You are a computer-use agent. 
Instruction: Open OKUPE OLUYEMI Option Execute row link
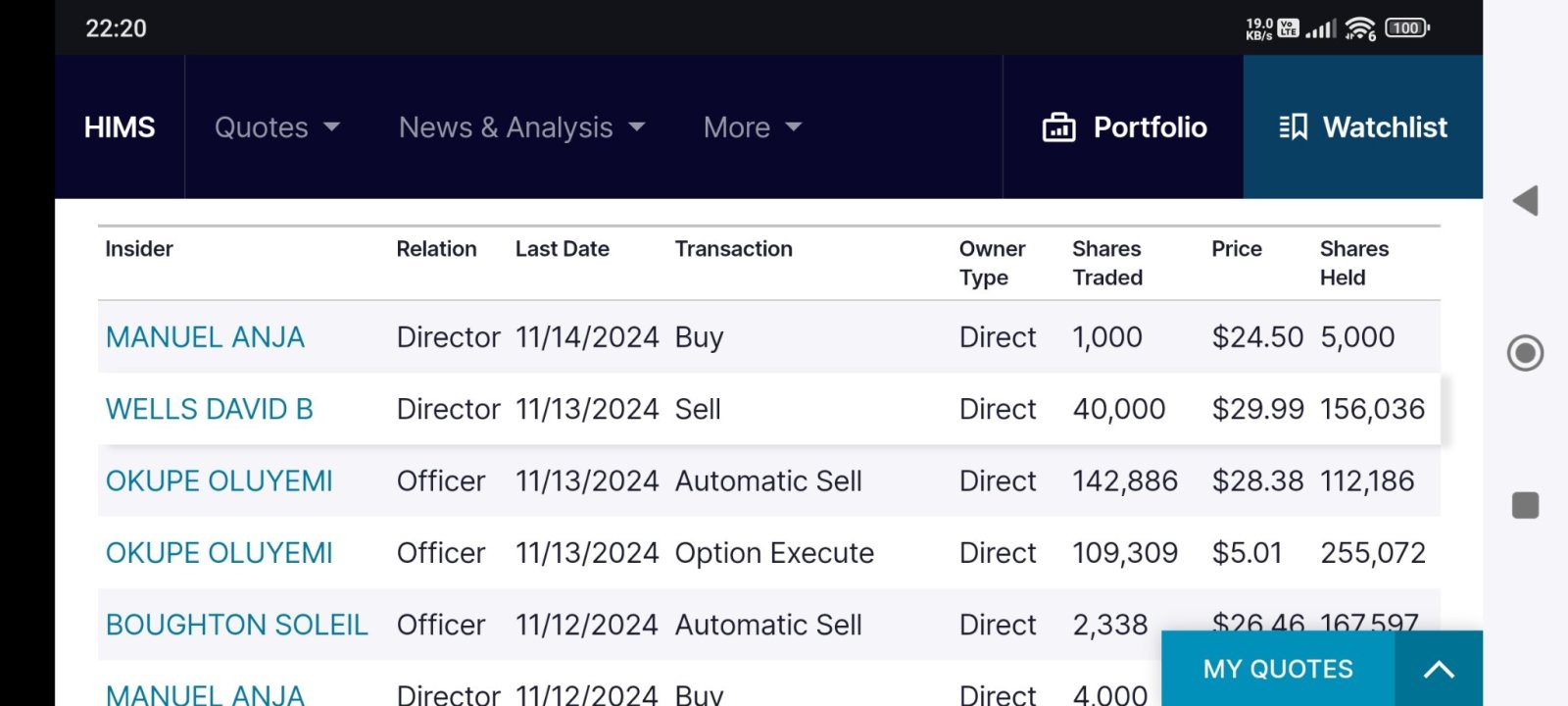click(220, 553)
